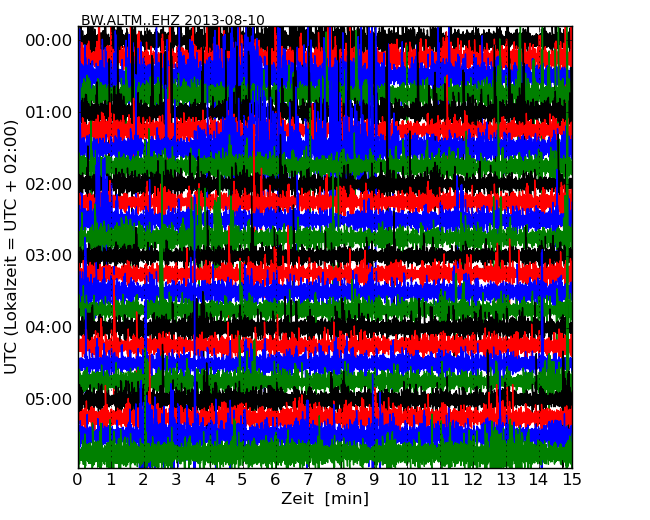Click the x-axis tick label 8
This screenshot has height=520, width=650.
pyautogui.click(x=341, y=479)
